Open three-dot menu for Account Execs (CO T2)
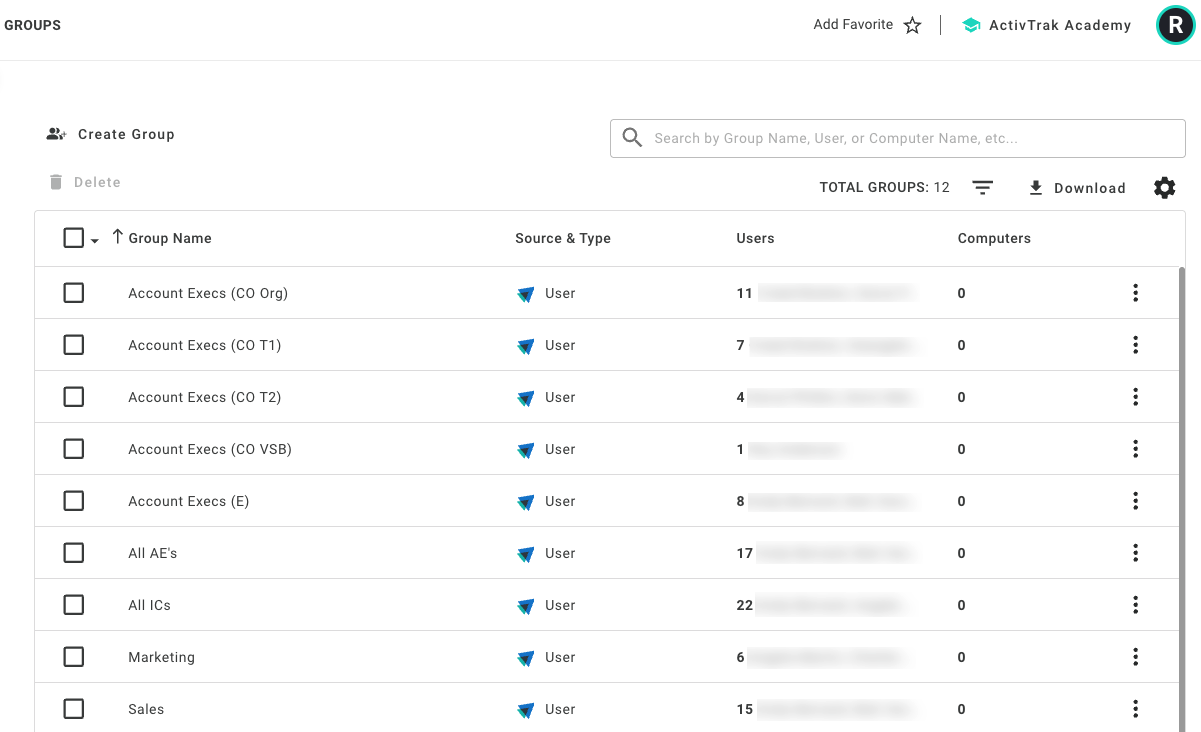 1135,397
